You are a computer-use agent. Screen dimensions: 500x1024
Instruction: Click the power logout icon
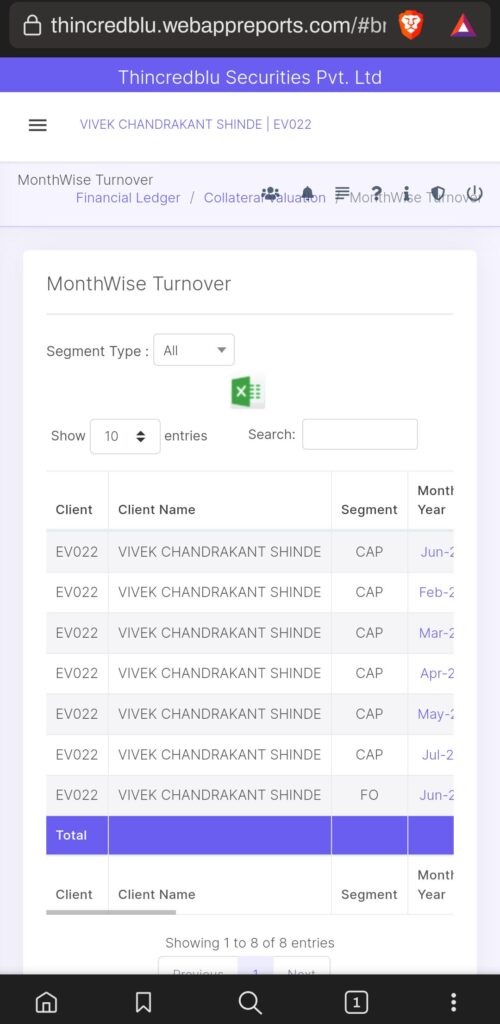tap(475, 193)
